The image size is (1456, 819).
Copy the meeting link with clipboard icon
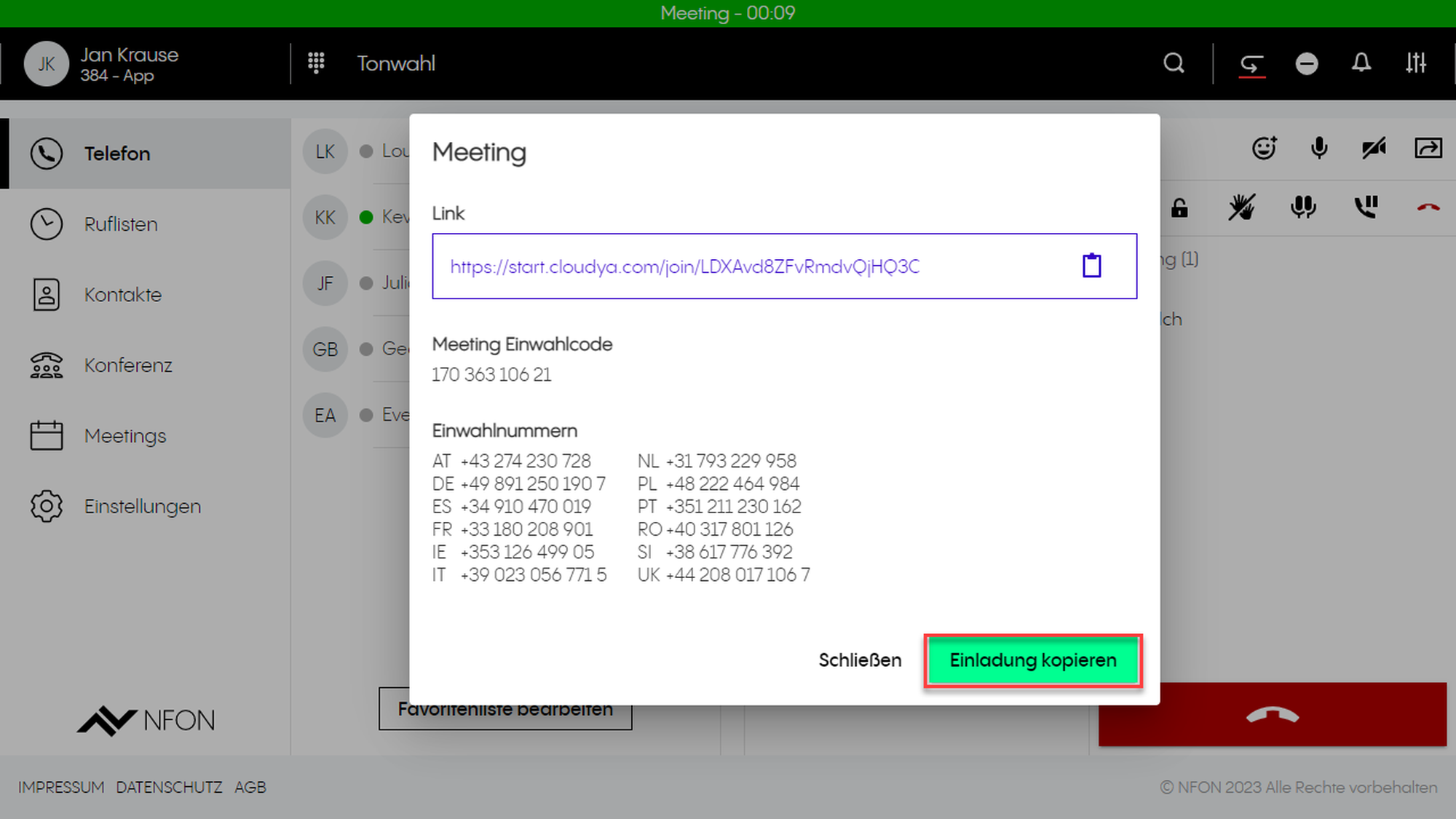[1091, 266]
